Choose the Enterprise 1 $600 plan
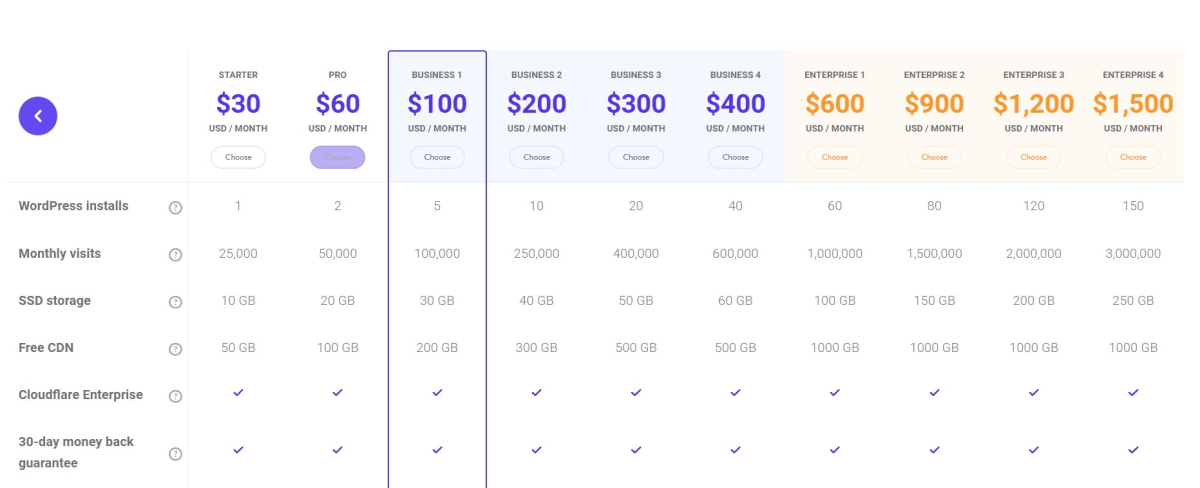 pos(835,157)
